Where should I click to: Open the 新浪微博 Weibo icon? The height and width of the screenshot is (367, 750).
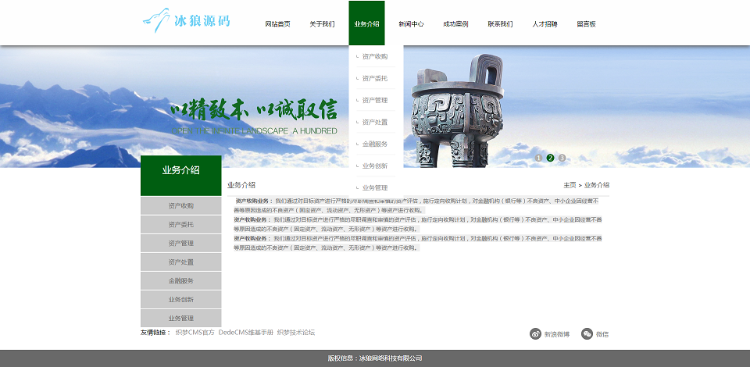coord(535,334)
